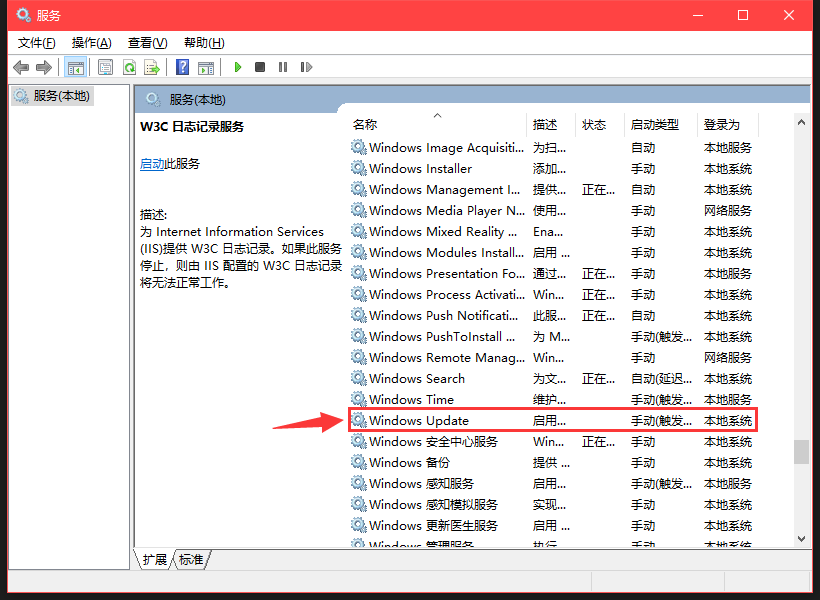This screenshot has width=820, height=600.
Task: Select the Windows Search service
Action: pyautogui.click(x=553, y=379)
